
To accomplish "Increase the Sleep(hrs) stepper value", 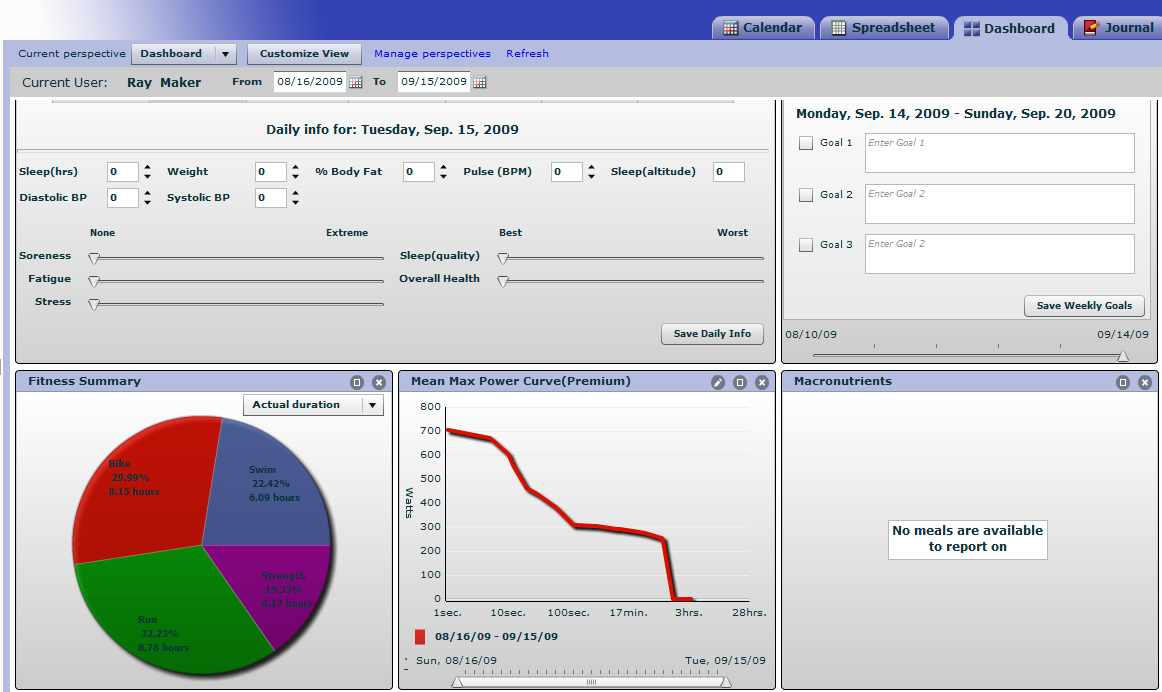I will [x=147, y=167].
